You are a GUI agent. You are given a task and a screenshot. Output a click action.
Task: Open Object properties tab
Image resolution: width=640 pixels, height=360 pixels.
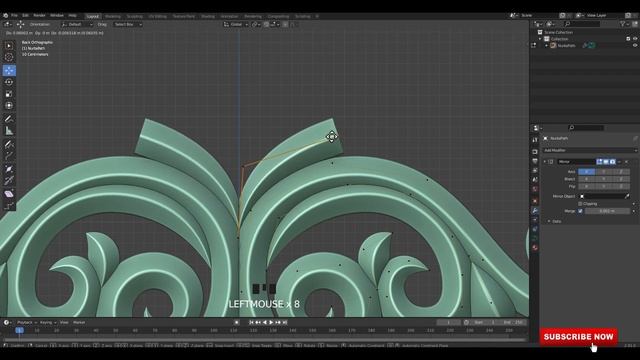pos(535,201)
